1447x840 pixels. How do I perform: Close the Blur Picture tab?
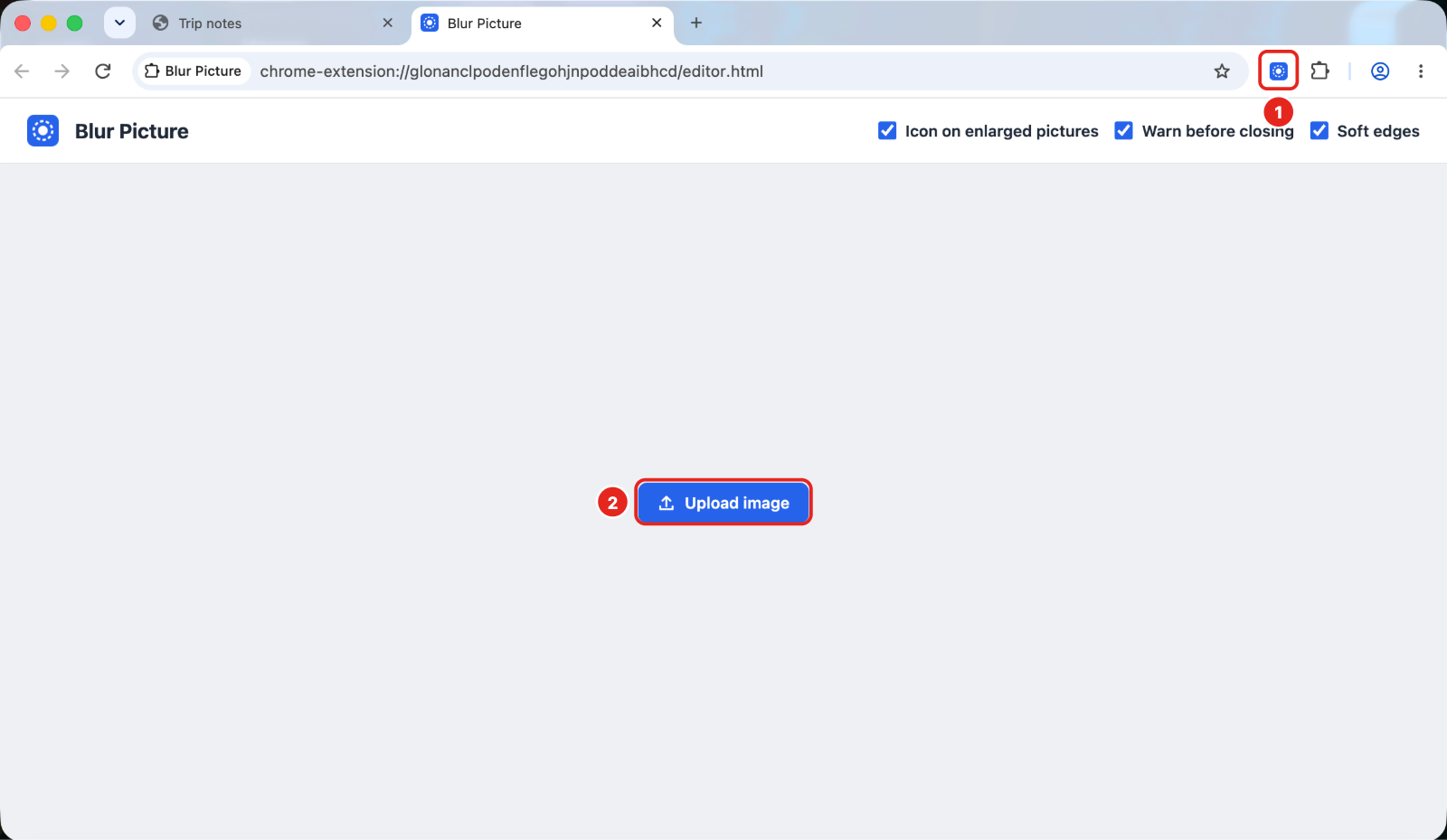(x=657, y=23)
